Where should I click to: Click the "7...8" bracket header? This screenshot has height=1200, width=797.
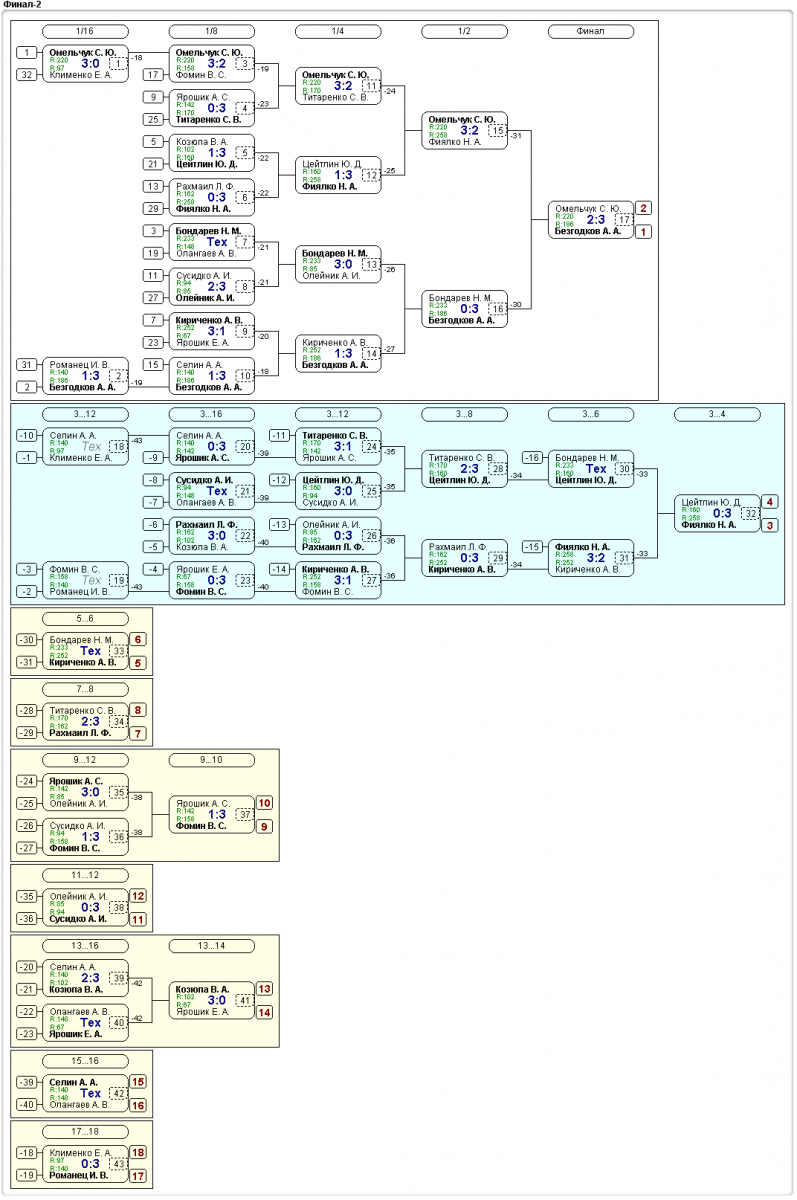point(85,689)
